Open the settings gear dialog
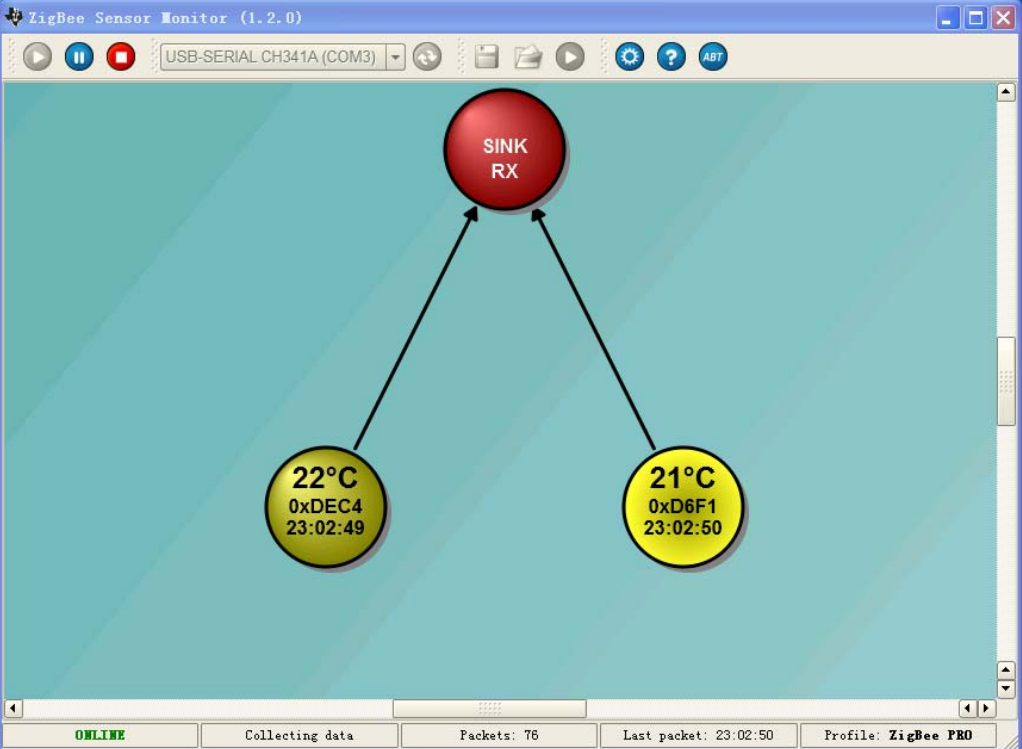Screen dimensions: 1022x749 (x=629, y=57)
